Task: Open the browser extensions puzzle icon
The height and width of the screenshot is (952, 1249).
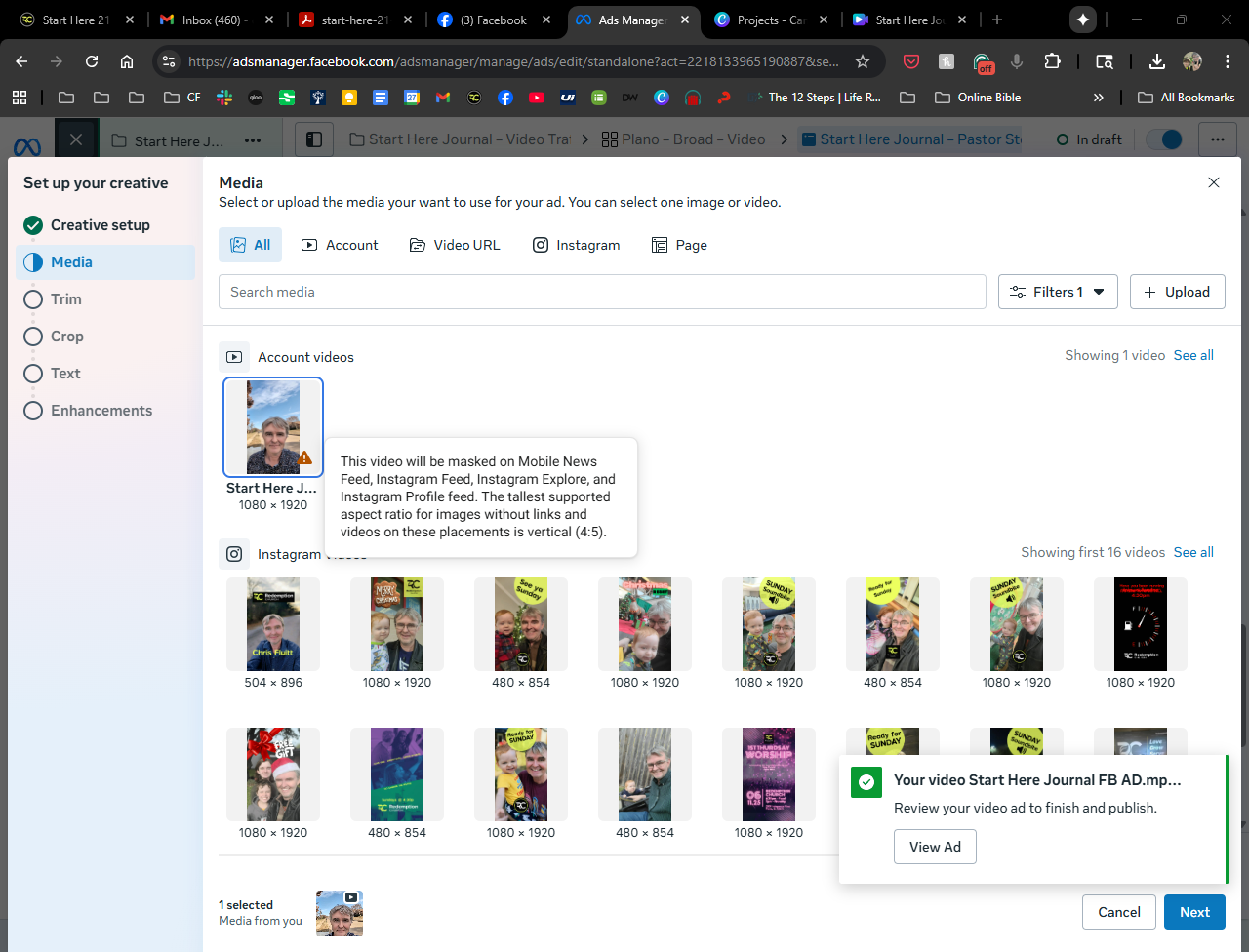Action: (1052, 61)
